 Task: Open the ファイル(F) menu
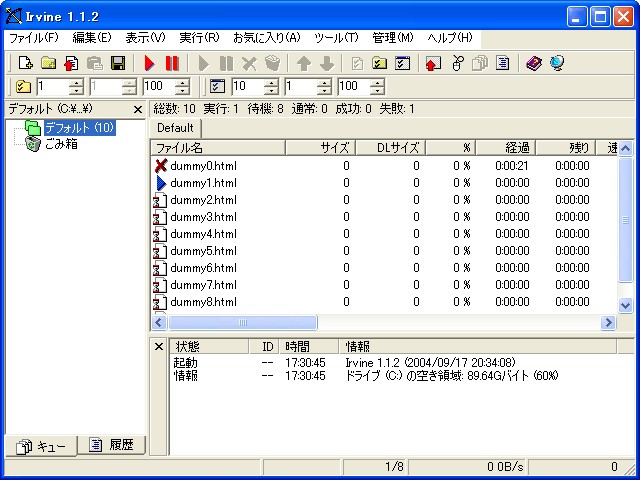[x=34, y=38]
